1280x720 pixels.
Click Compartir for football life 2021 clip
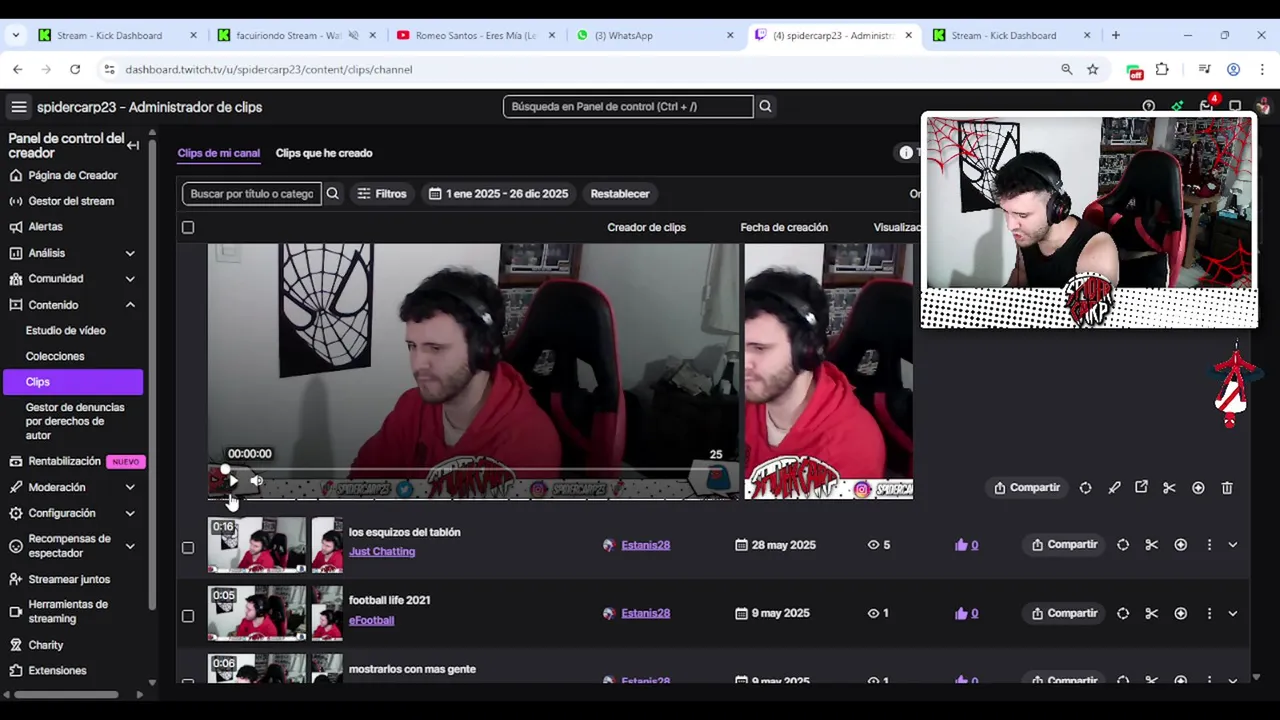(x=1064, y=613)
